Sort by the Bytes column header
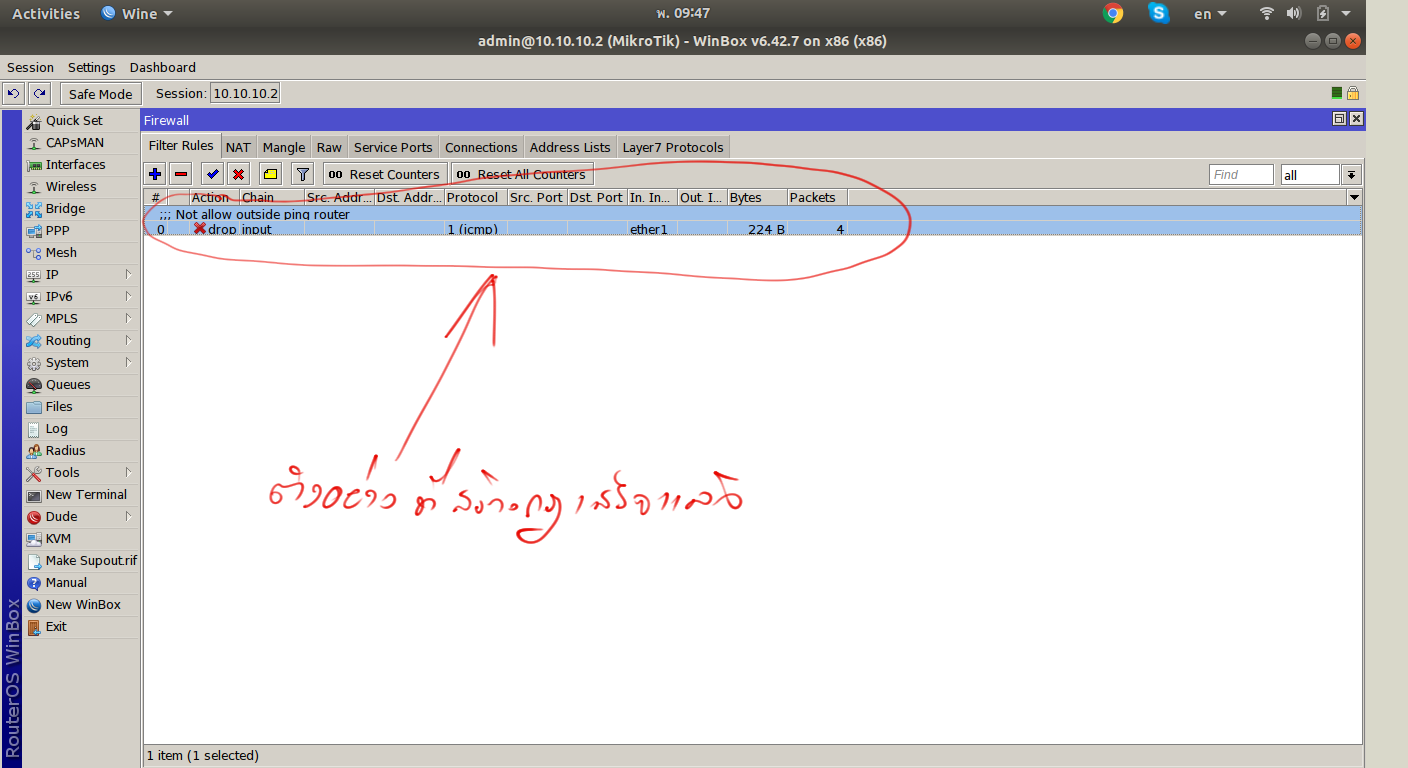Viewport: 1408px width, 768px height. tap(757, 198)
